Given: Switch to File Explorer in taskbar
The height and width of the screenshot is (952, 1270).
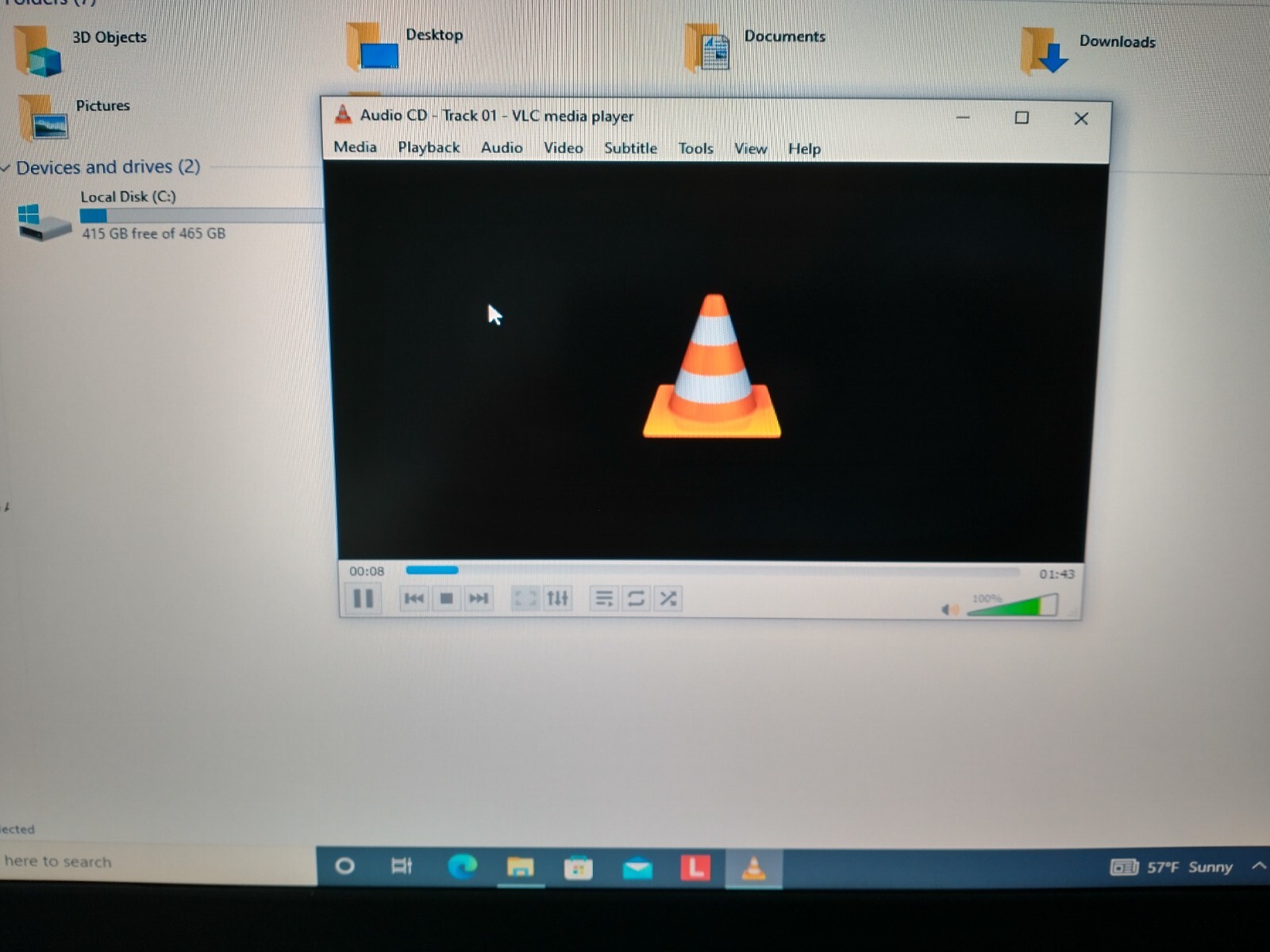Looking at the screenshot, I should pos(520,867).
